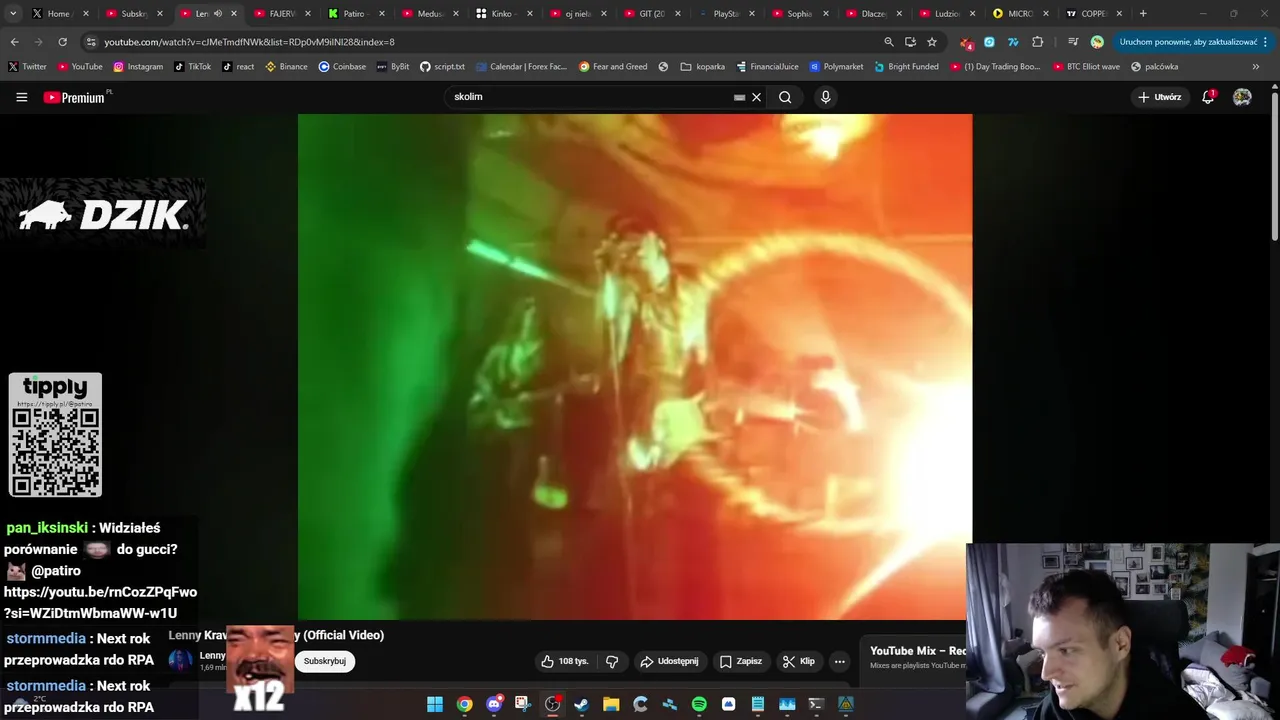The width and height of the screenshot is (1280, 720).
Task: Mute the playing Lenny tab audio icon
Action: (x=217, y=14)
